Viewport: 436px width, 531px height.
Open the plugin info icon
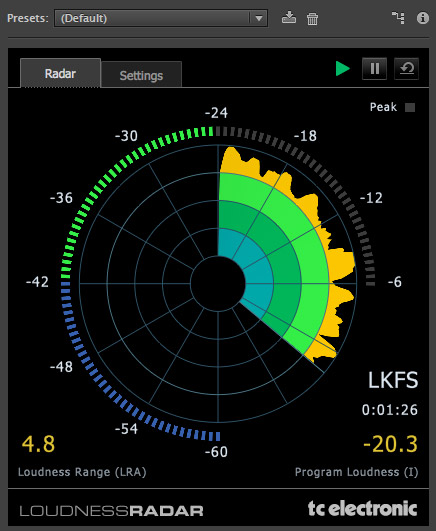[422, 18]
